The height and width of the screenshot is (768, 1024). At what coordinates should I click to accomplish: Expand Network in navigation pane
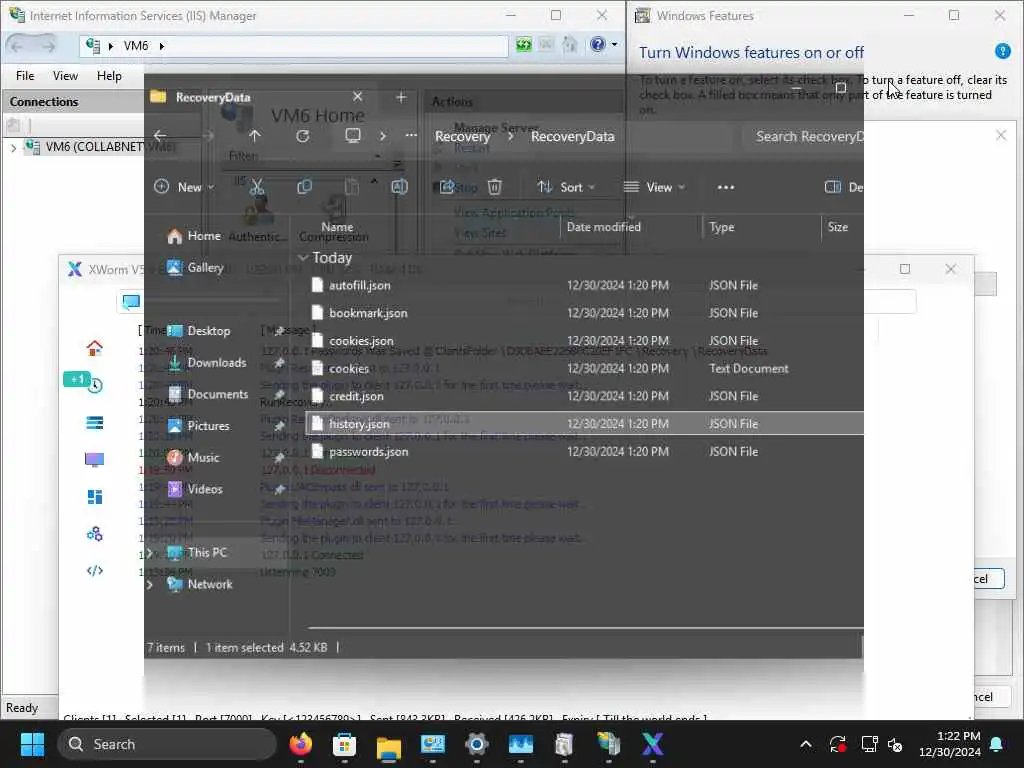click(x=150, y=584)
